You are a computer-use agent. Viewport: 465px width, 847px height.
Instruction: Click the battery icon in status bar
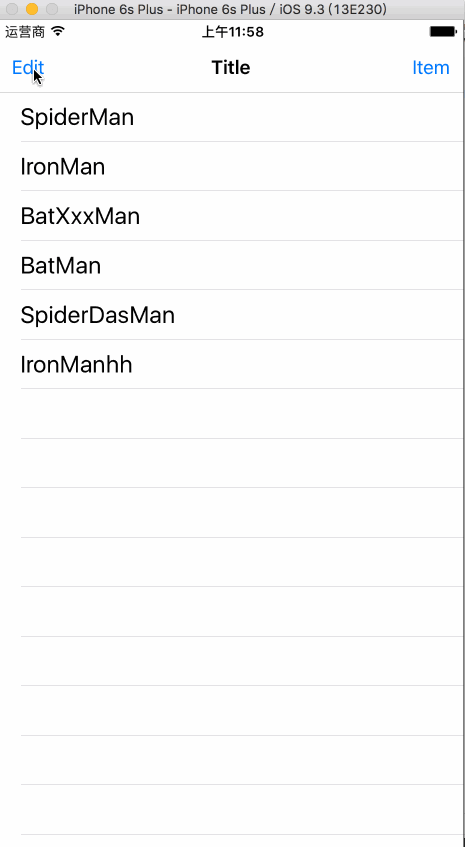coord(443,32)
